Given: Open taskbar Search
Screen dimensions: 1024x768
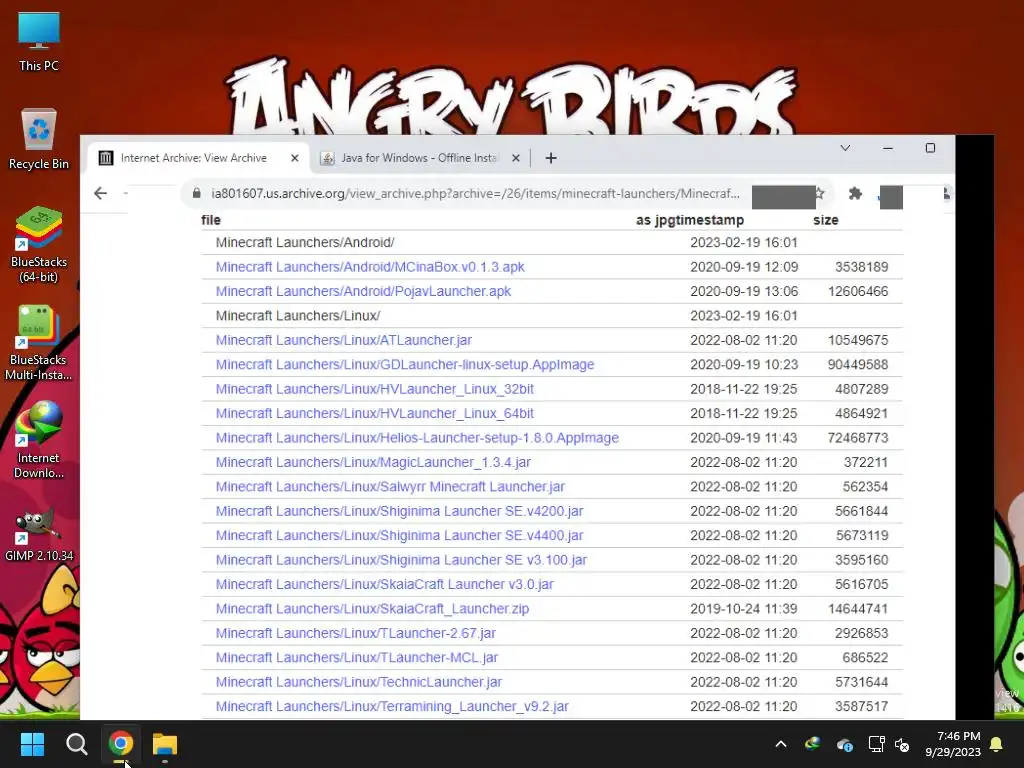Looking at the screenshot, I should (x=76, y=744).
